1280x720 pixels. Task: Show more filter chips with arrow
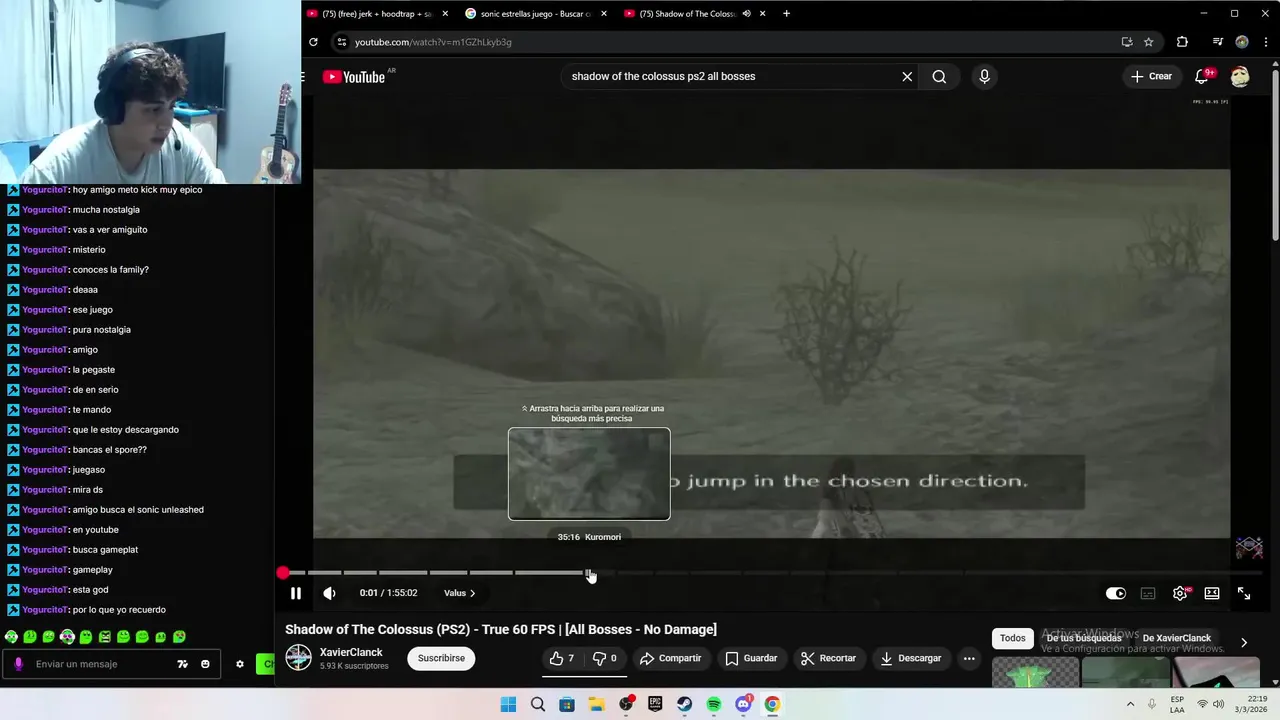[1244, 642]
